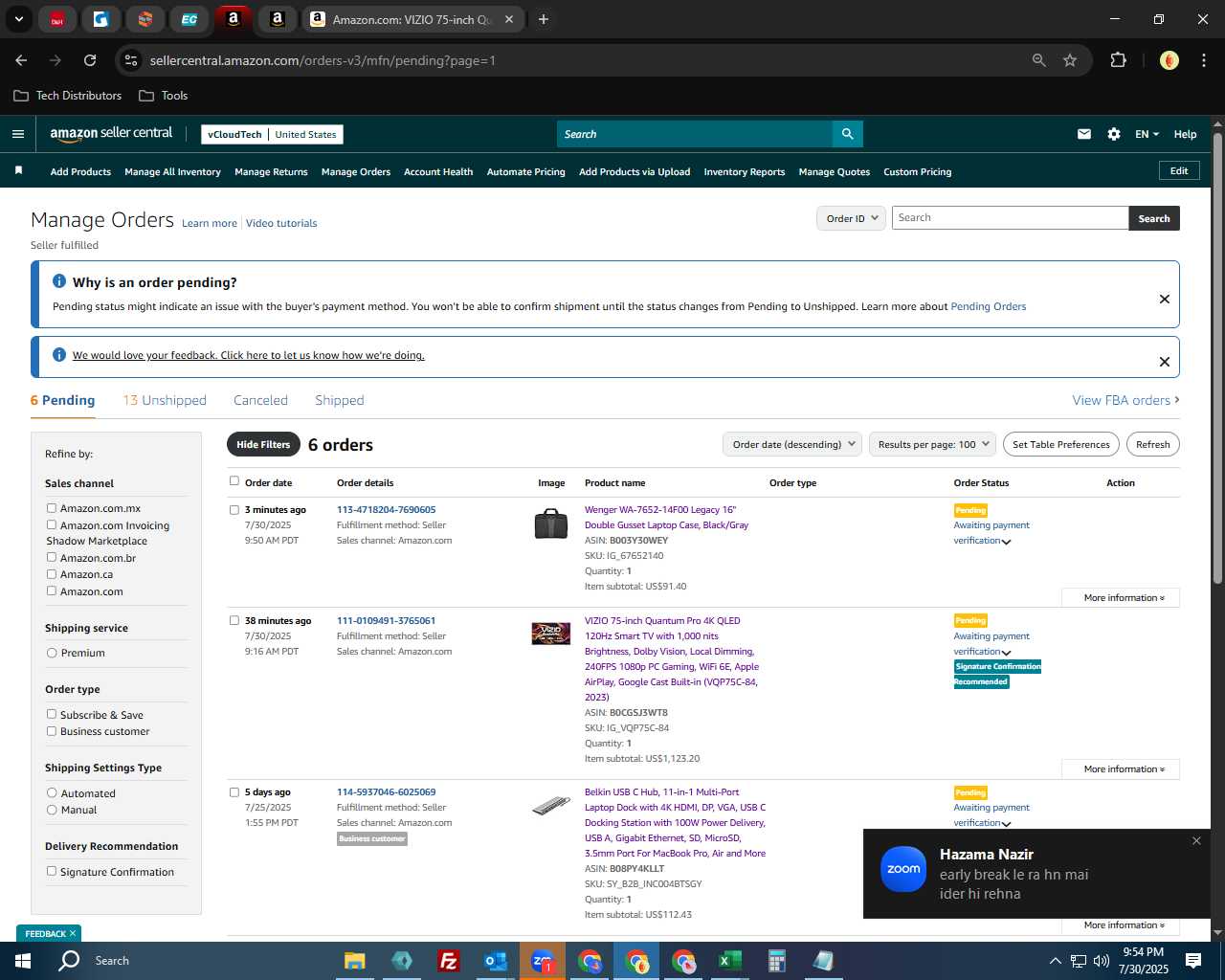
Task: Select order 113-4718204-7690605 checkbox
Action: point(234,510)
